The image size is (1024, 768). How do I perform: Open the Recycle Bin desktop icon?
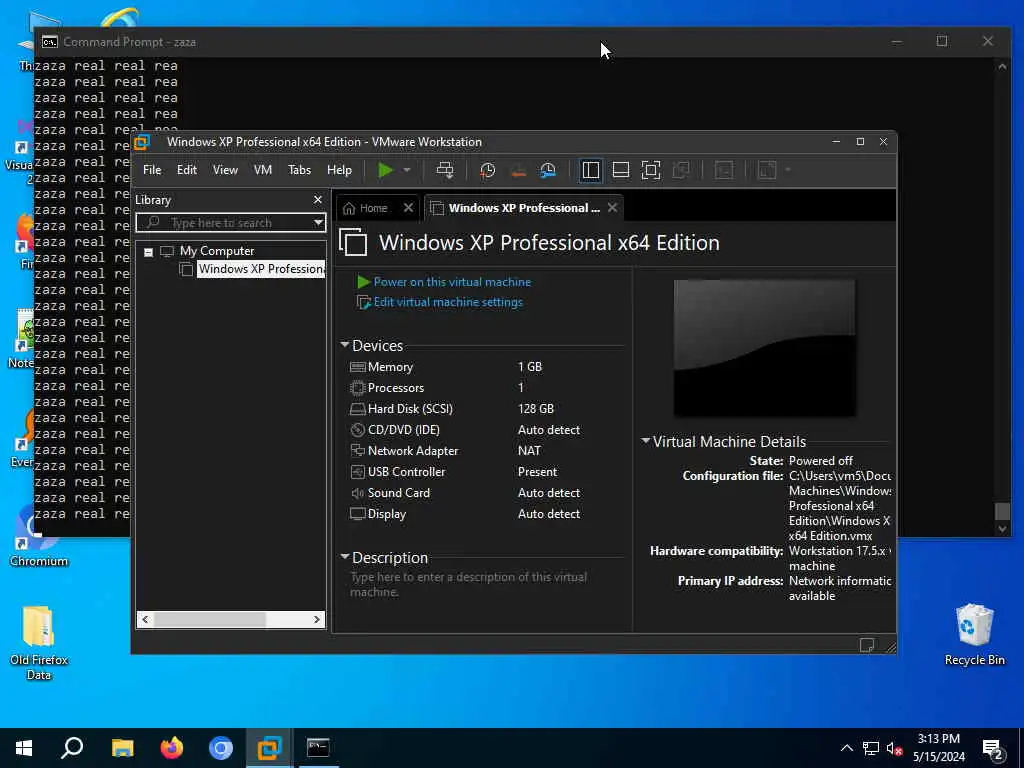click(x=974, y=635)
